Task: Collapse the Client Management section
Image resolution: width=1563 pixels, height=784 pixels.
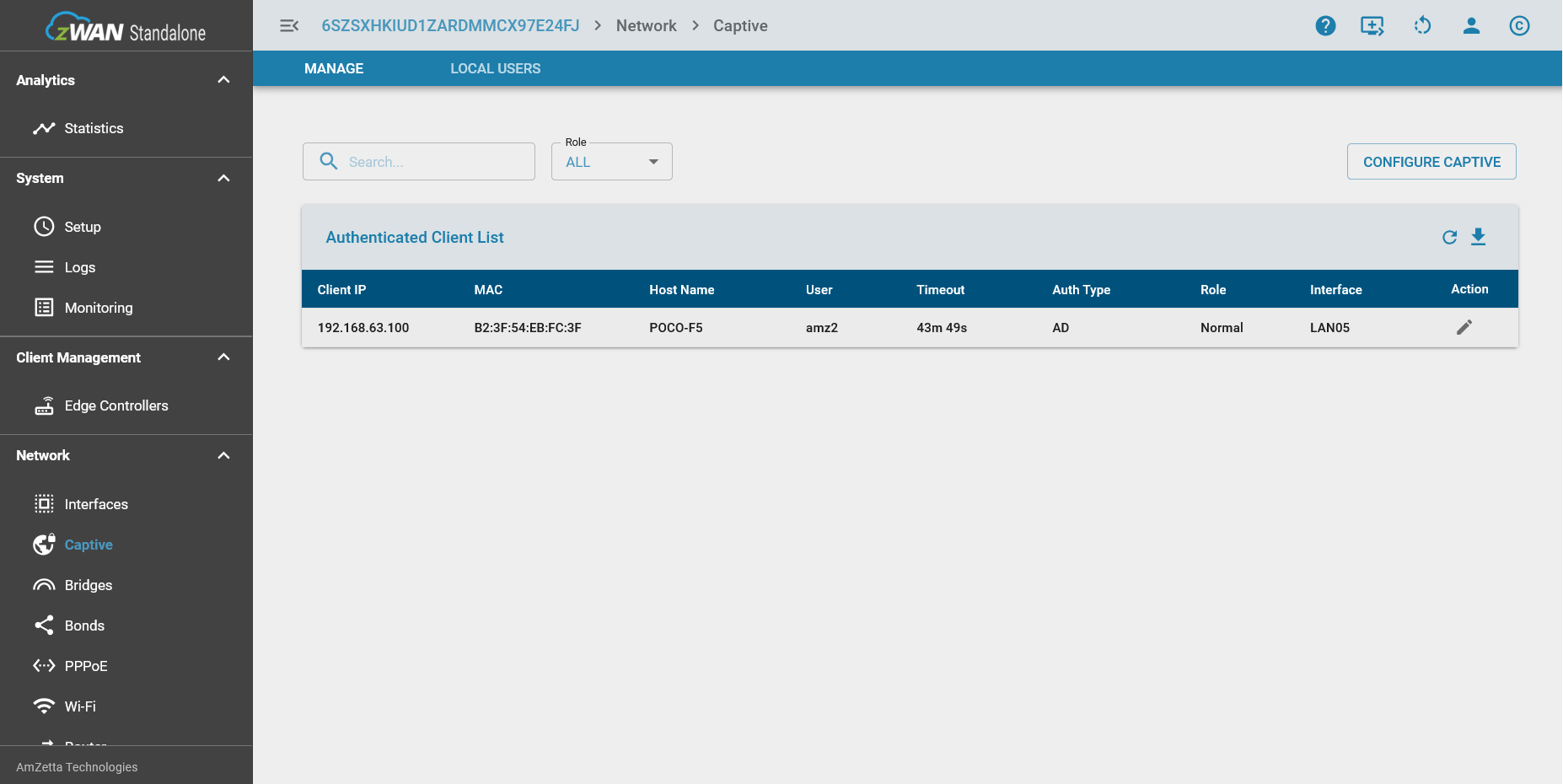Action: pos(223,357)
